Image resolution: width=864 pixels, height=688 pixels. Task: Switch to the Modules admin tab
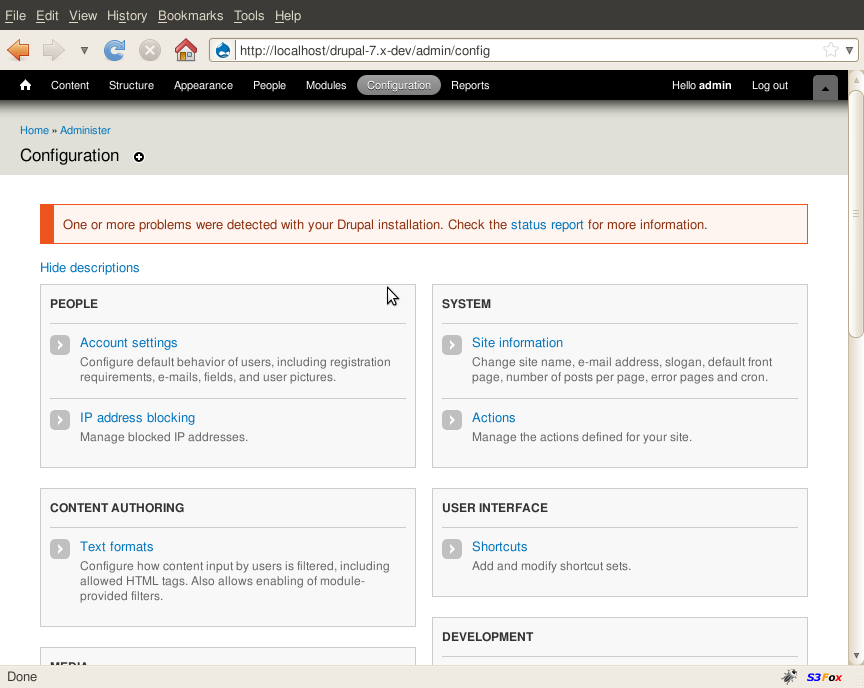pos(326,86)
